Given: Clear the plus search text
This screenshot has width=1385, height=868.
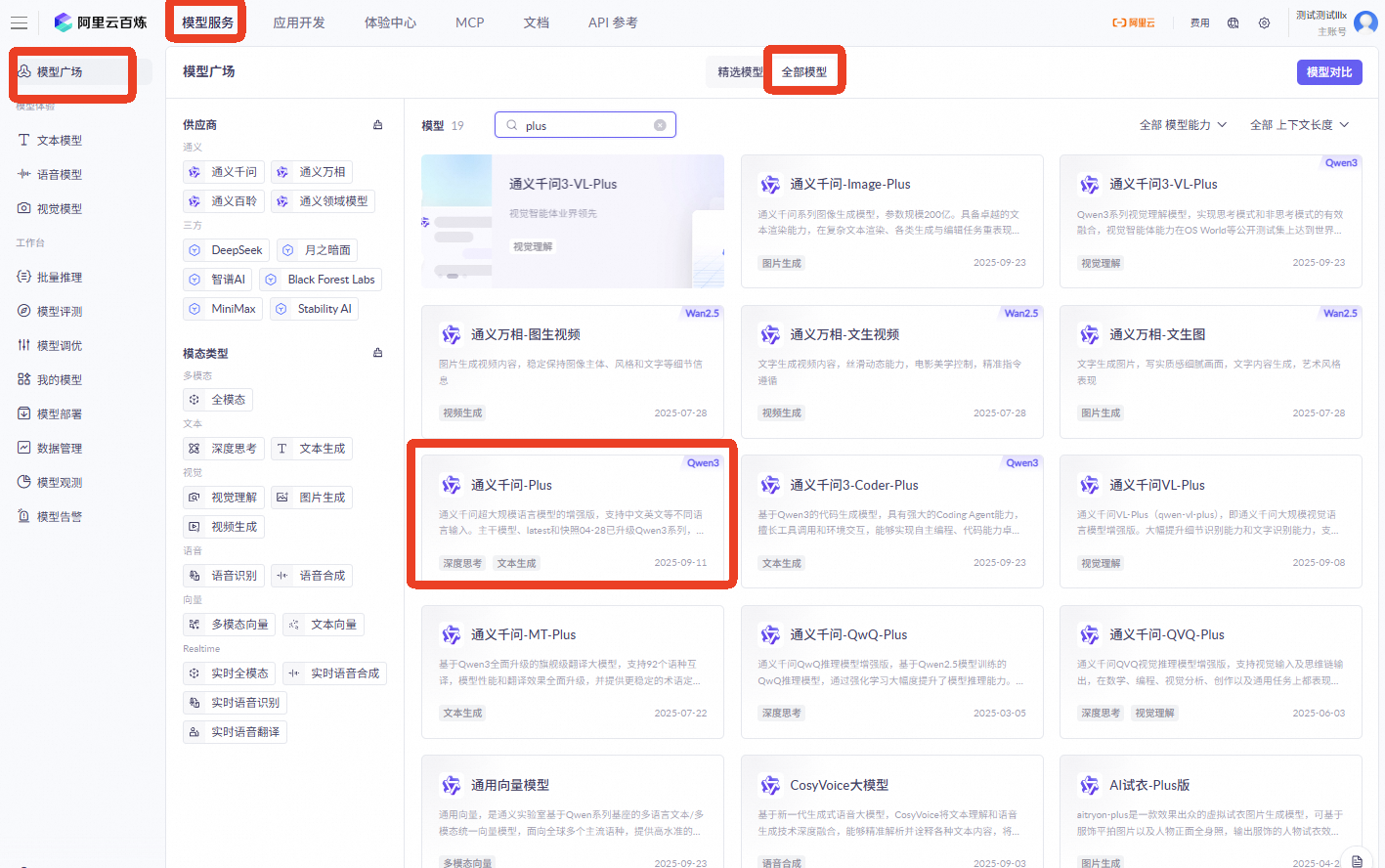Looking at the screenshot, I should [660, 125].
